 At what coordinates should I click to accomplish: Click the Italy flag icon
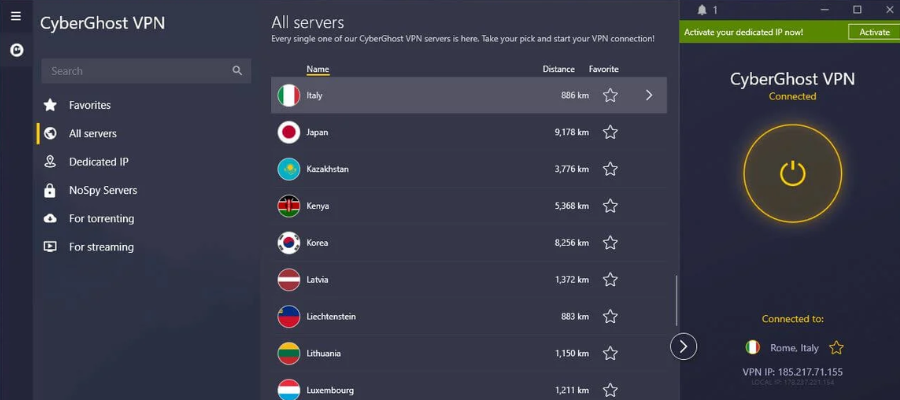pos(289,95)
